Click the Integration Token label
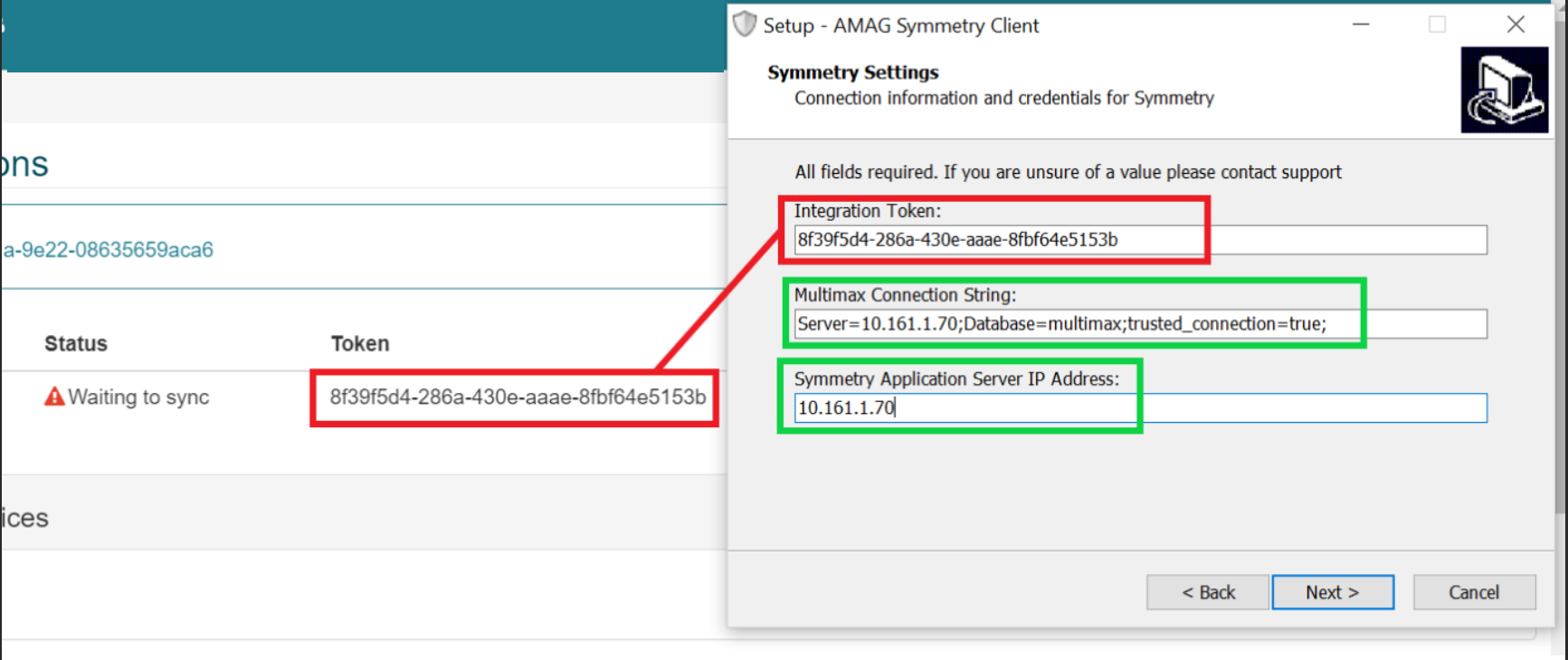Viewport: 1568px width, 660px height. [x=867, y=211]
